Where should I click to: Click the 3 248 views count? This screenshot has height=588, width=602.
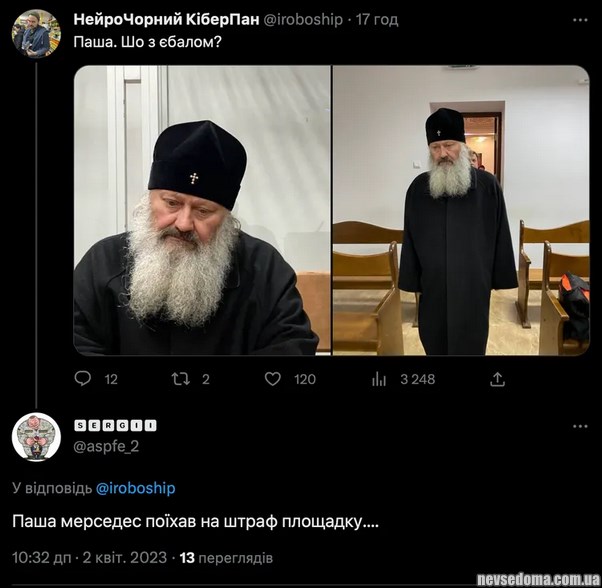417,379
